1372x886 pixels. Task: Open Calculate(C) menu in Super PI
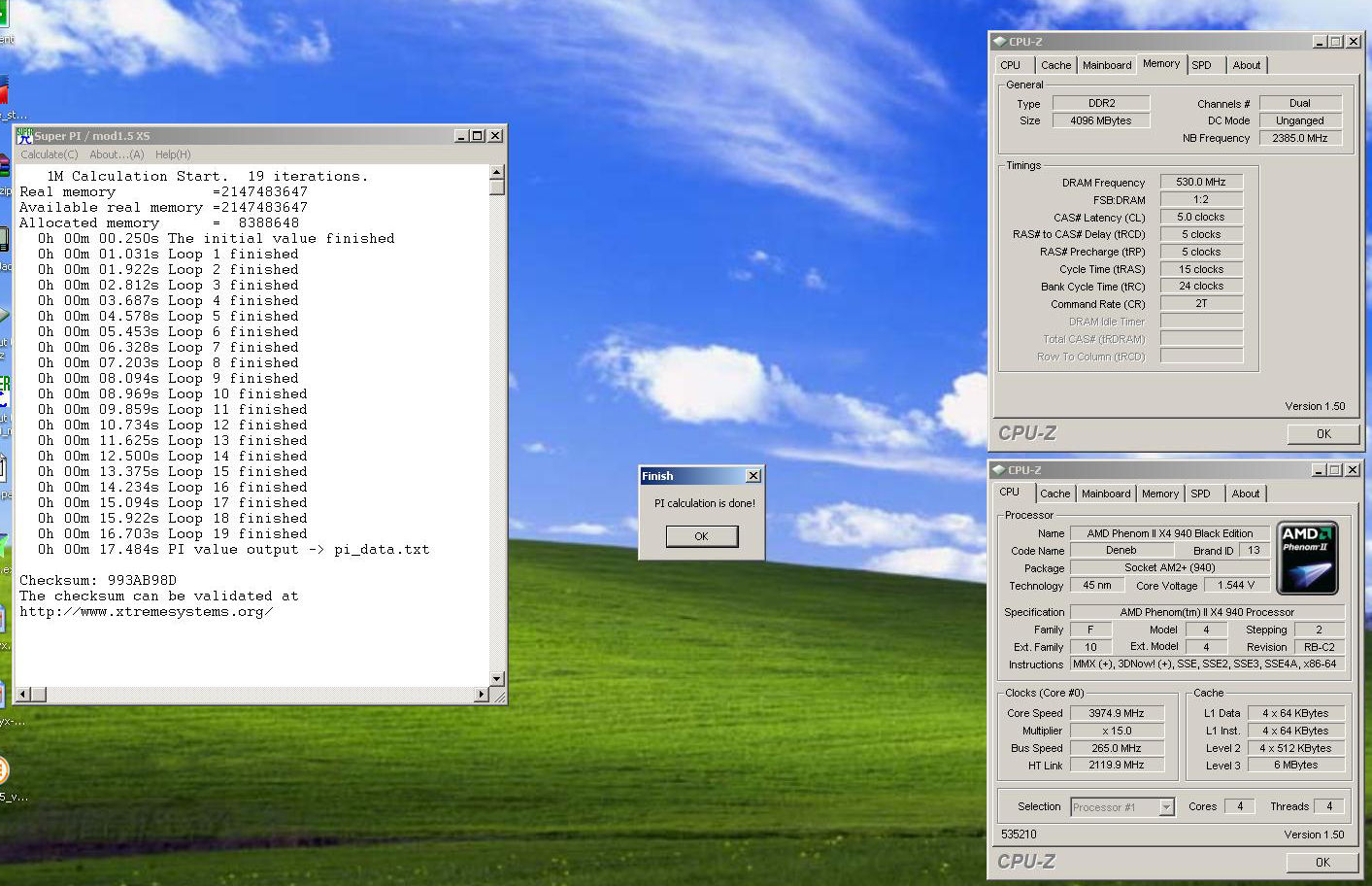pos(50,154)
